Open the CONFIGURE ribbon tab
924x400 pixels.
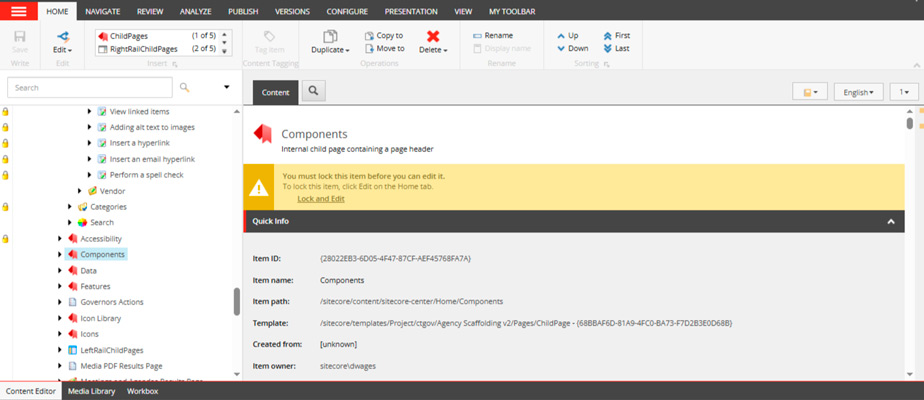347,11
